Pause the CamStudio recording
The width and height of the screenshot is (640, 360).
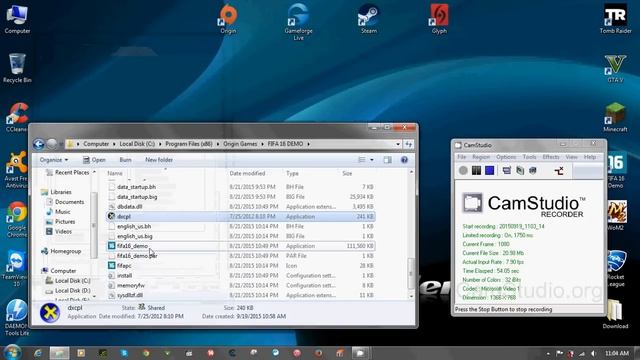click(x=476, y=171)
